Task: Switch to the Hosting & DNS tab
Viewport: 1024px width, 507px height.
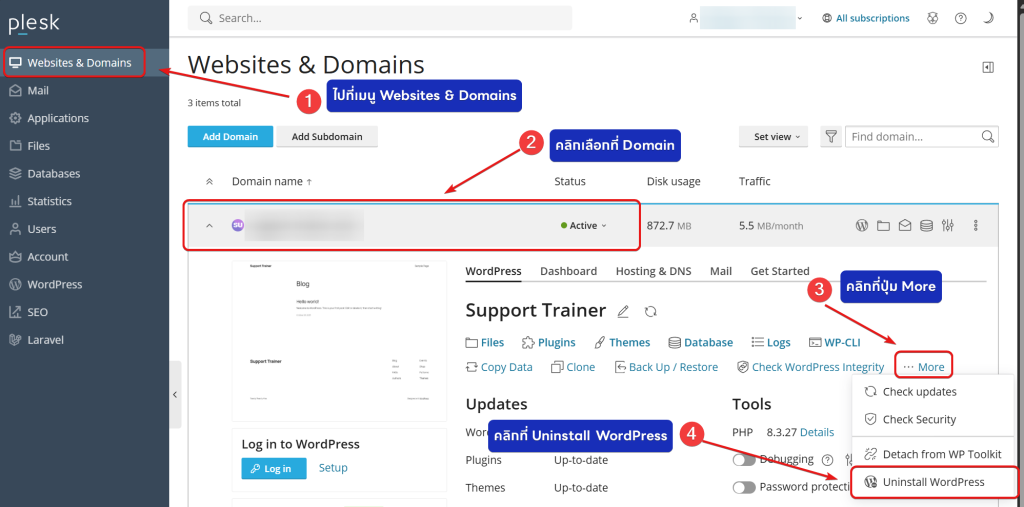Action: point(653,271)
